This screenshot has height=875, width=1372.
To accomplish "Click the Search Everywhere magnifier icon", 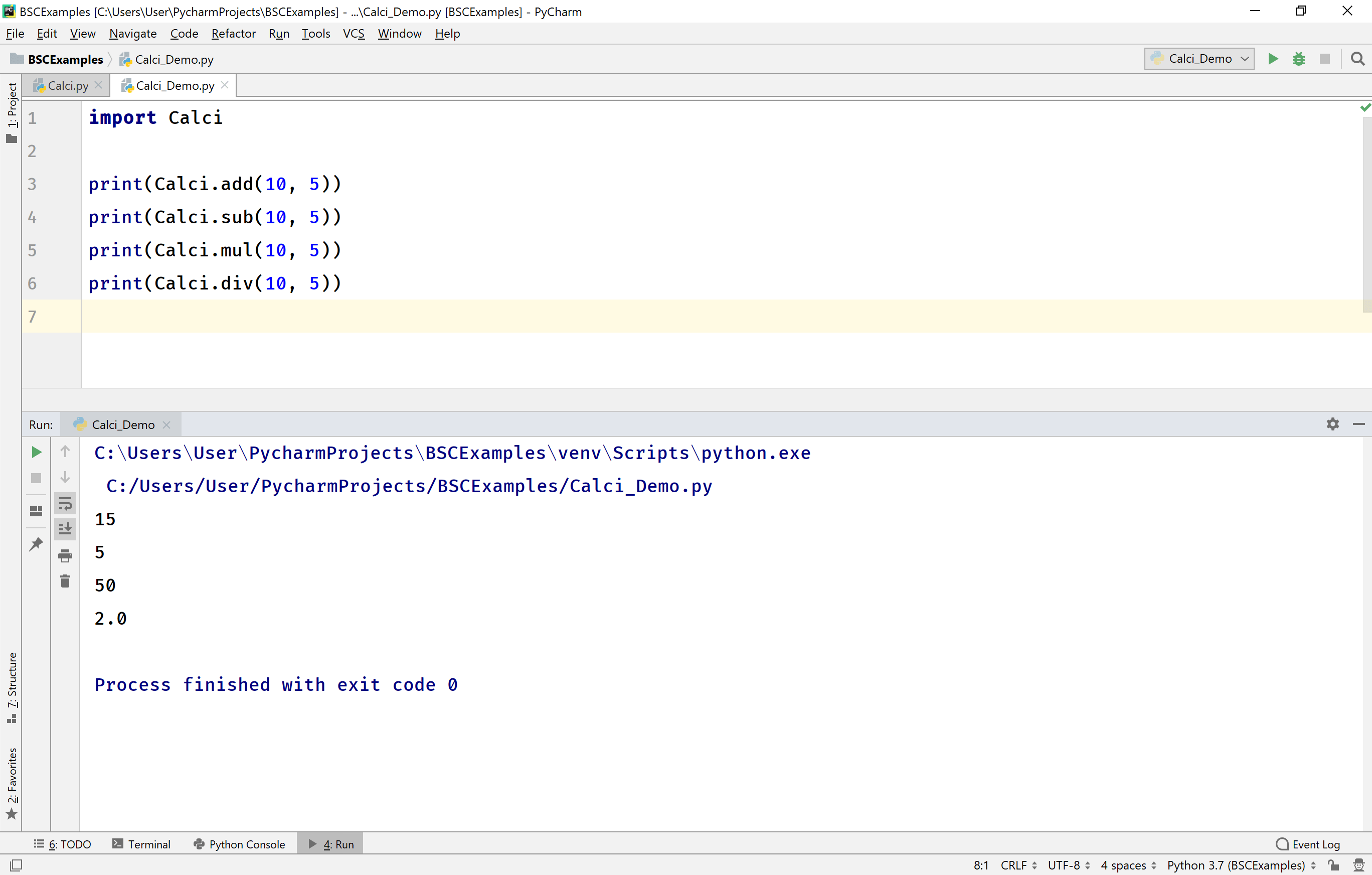I will click(1358, 59).
